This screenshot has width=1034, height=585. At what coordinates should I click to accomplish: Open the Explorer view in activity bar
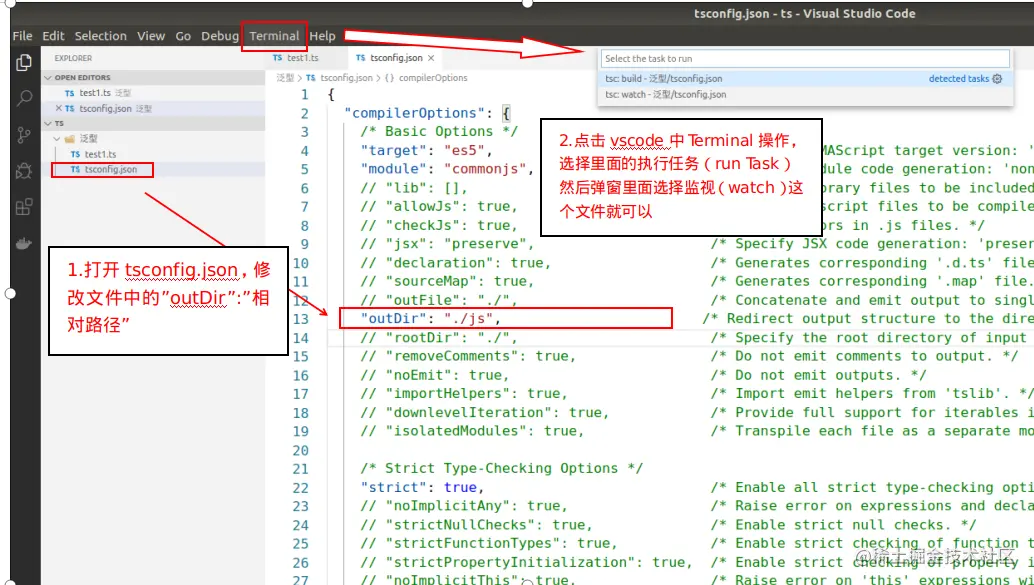24,63
